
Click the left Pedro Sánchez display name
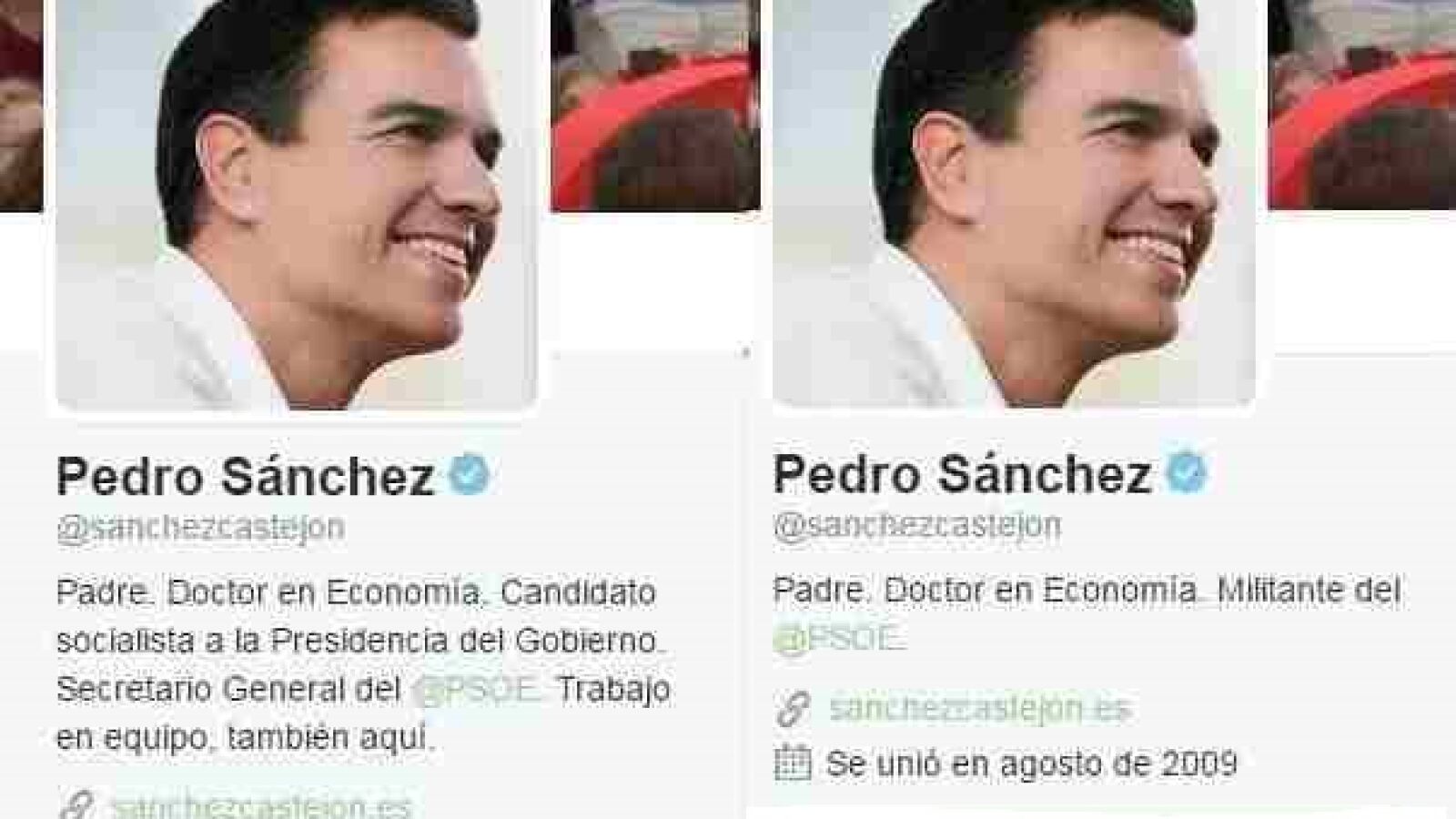[x=246, y=476]
